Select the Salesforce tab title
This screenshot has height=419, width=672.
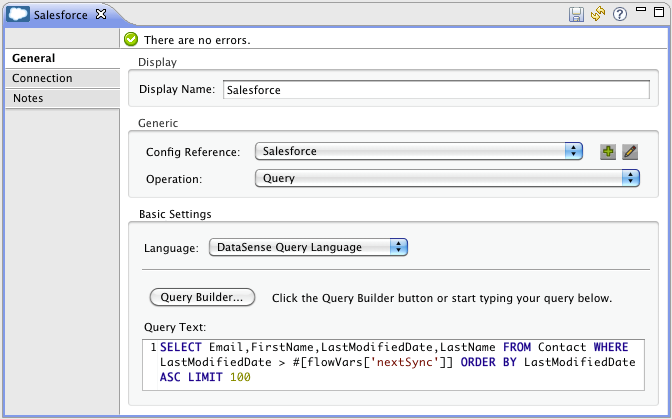[x=61, y=15]
